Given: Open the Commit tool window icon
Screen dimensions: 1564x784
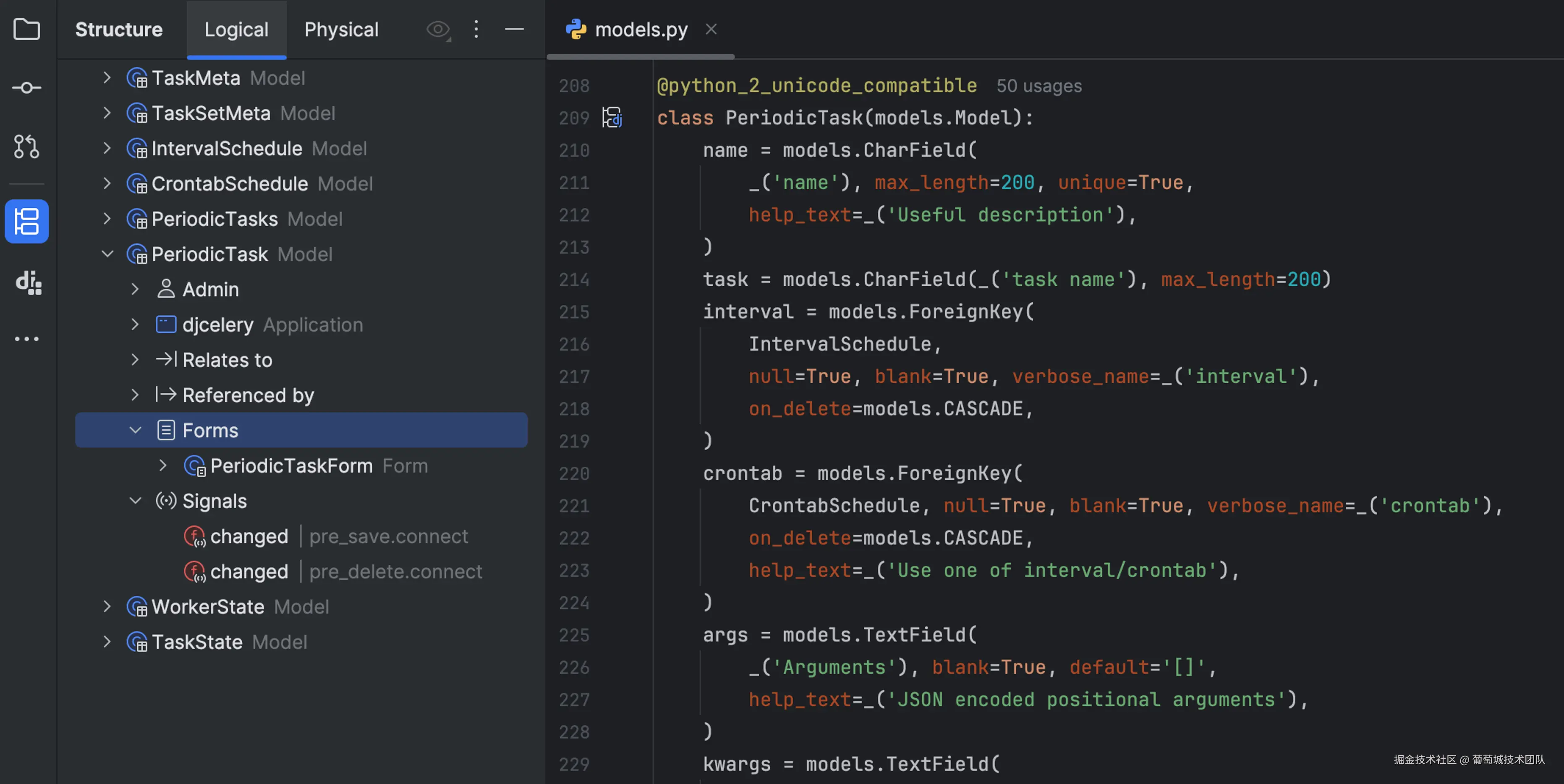Looking at the screenshot, I should click(27, 88).
